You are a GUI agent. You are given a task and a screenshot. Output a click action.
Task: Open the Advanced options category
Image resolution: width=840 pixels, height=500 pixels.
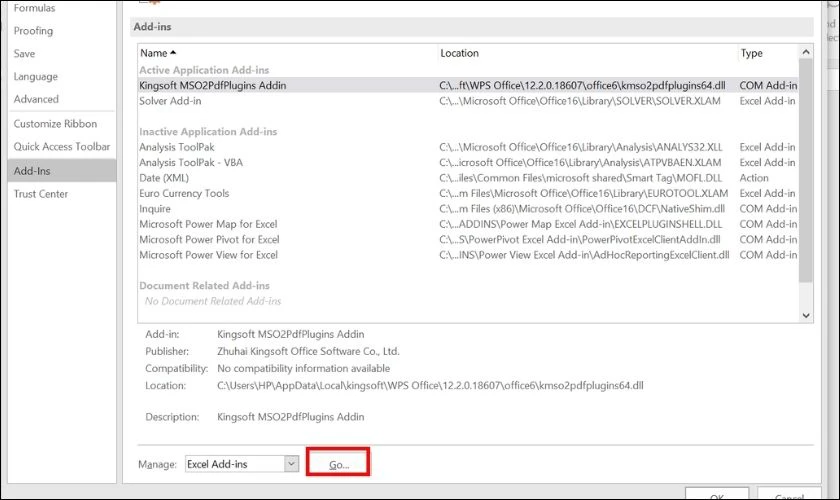36,99
